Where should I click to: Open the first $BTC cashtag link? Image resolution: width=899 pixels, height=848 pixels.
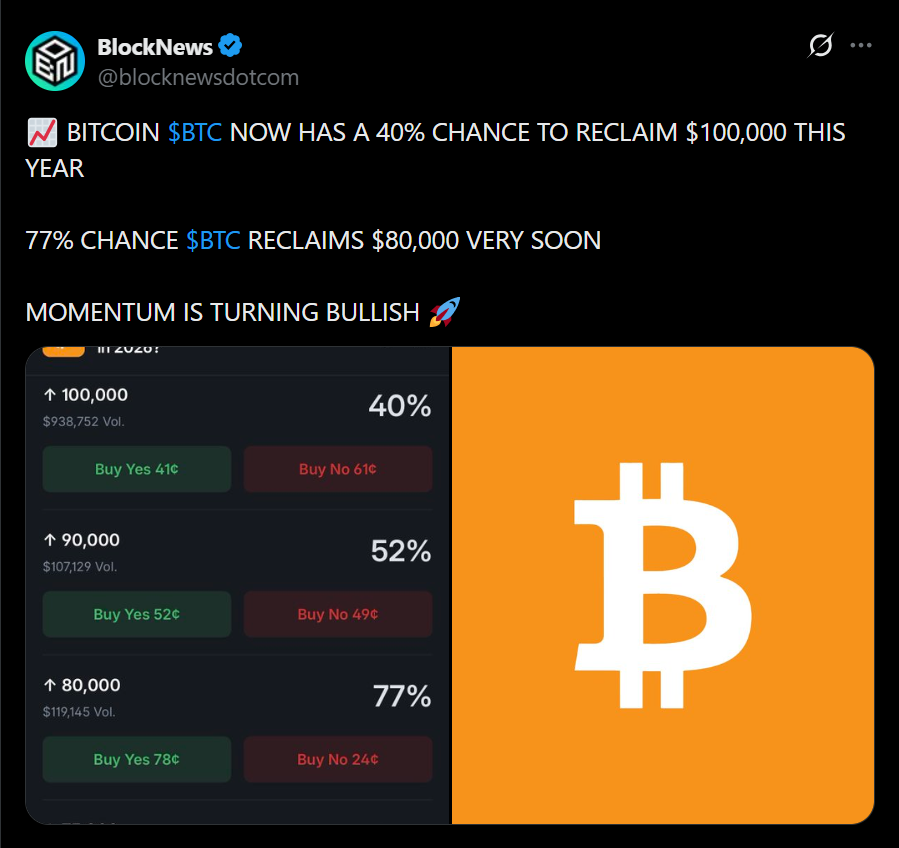pyautogui.click(x=195, y=132)
